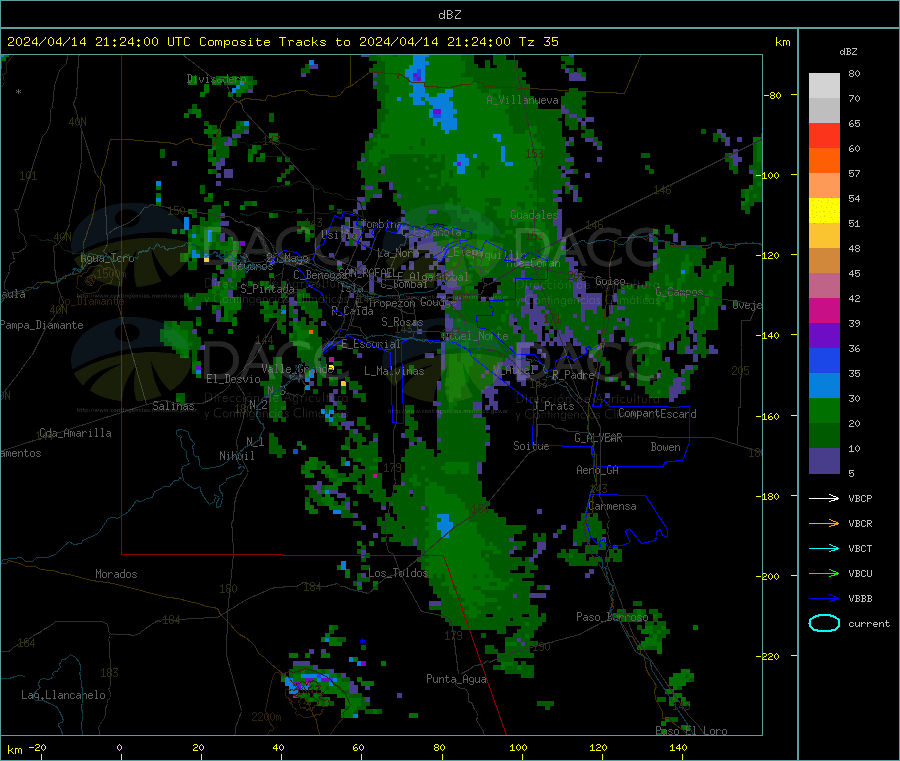Pick the pink-mauve swatch near 45
The image size is (900, 761).
pyautogui.click(x=824, y=286)
